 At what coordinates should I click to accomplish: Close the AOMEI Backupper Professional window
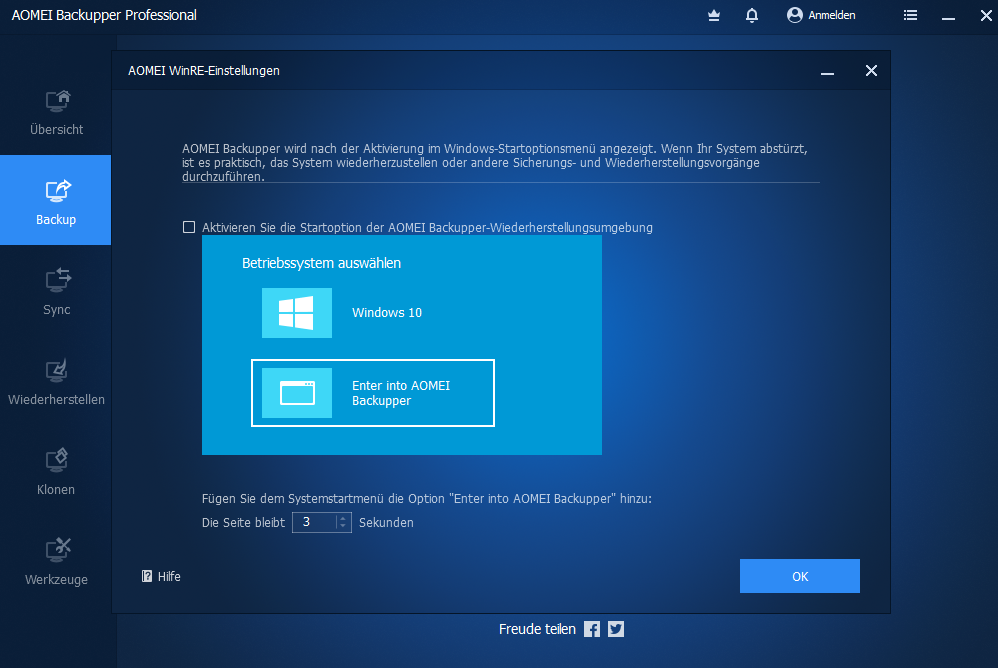pyautogui.click(x=986, y=15)
